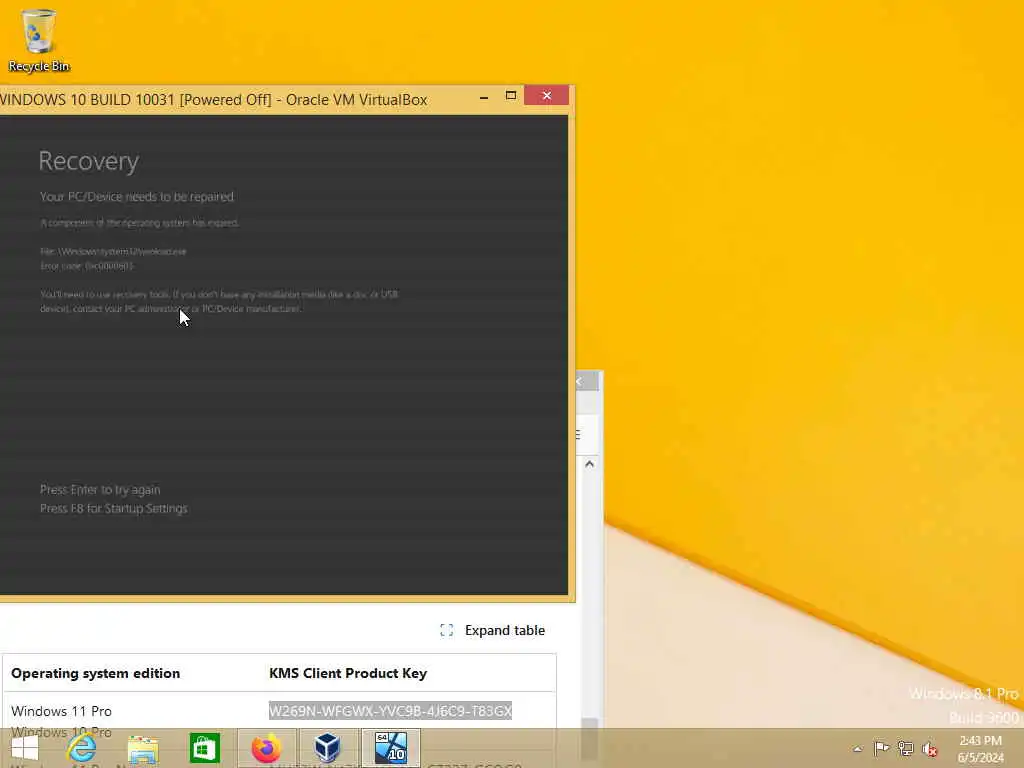Switch to Firefox in the taskbar
The image size is (1024, 768).
[266, 748]
